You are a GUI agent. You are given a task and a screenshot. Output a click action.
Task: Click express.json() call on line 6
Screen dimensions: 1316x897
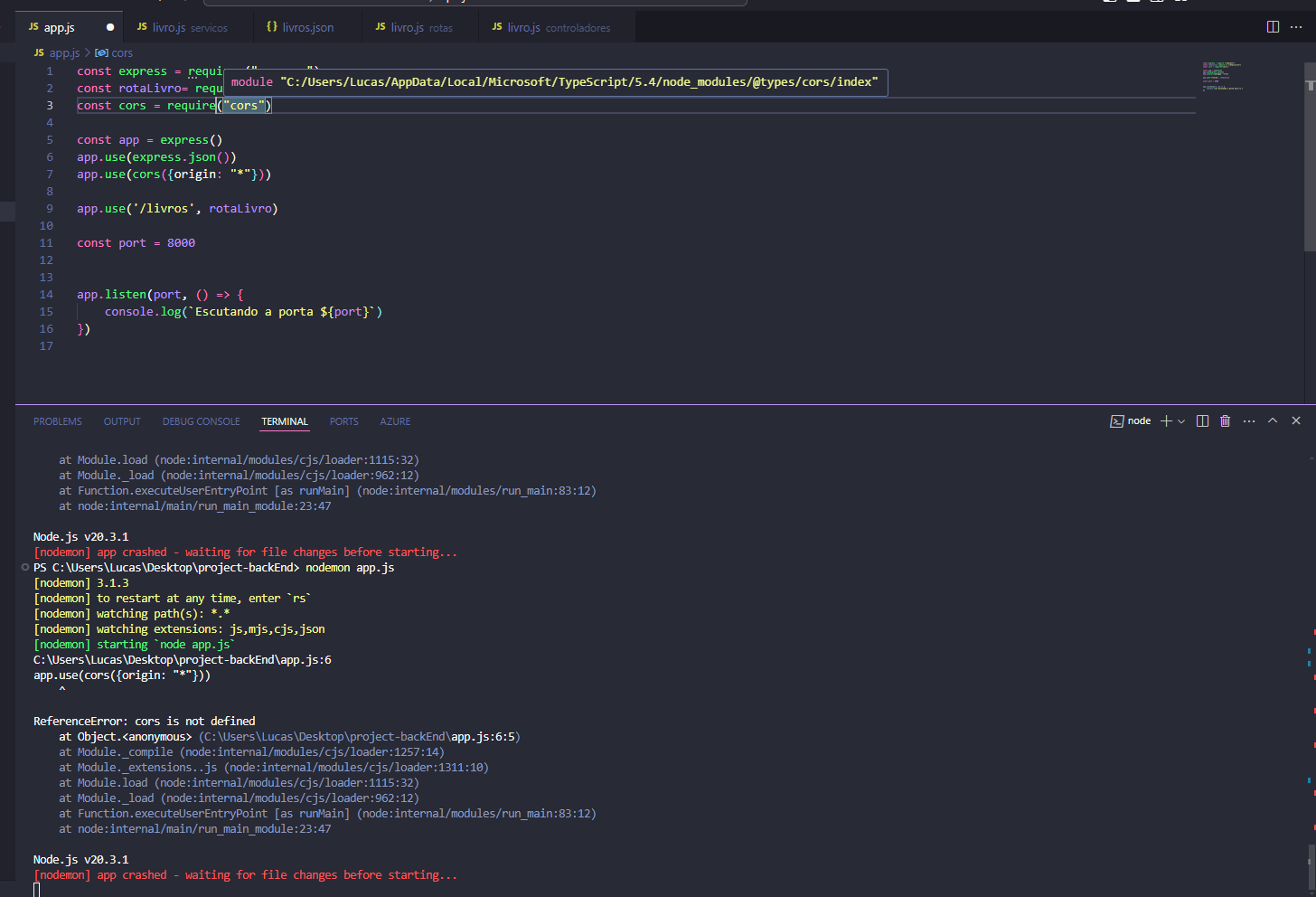(x=184, y=157)
